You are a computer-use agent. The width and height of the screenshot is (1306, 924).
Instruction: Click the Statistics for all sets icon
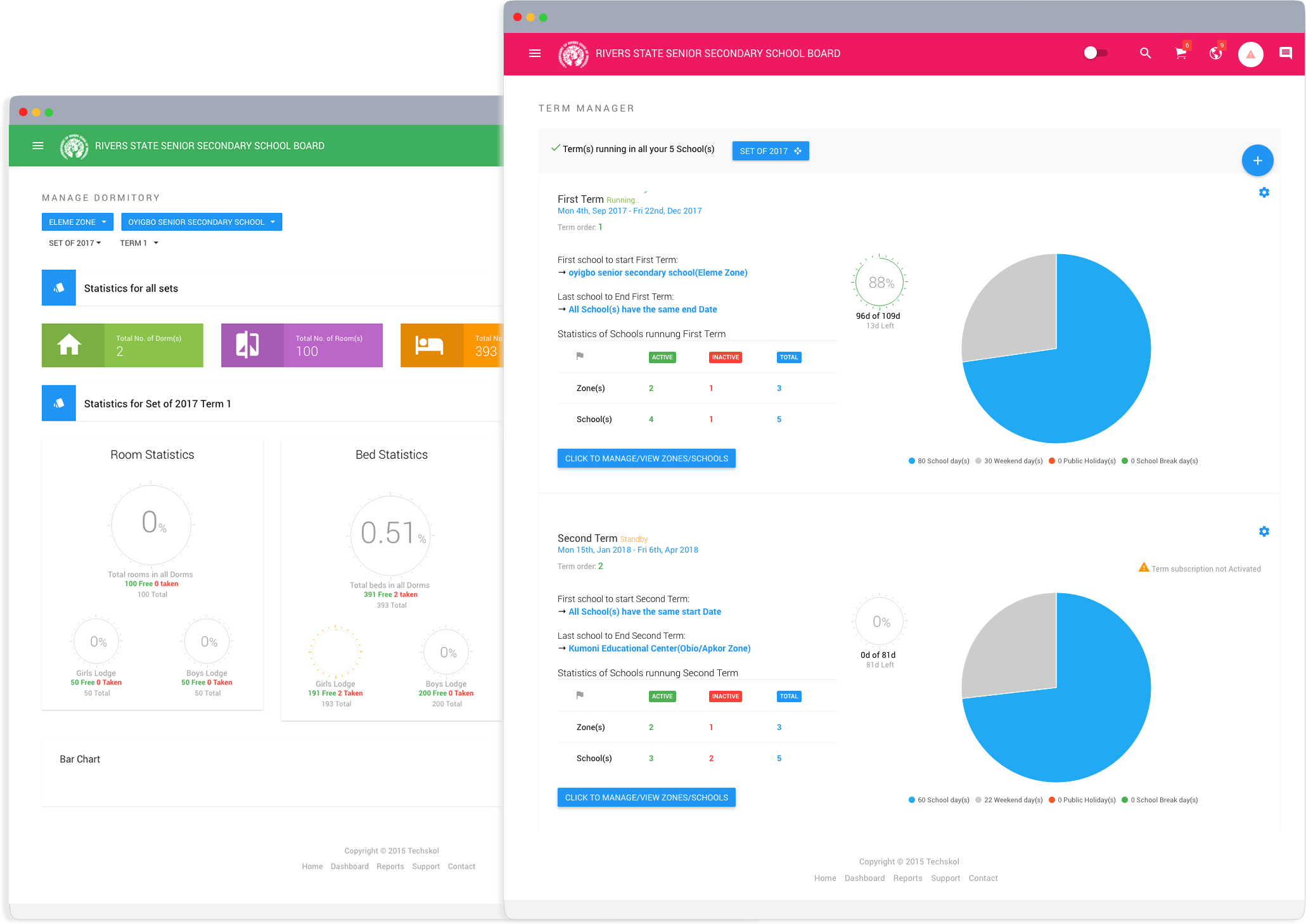point(58,288)
